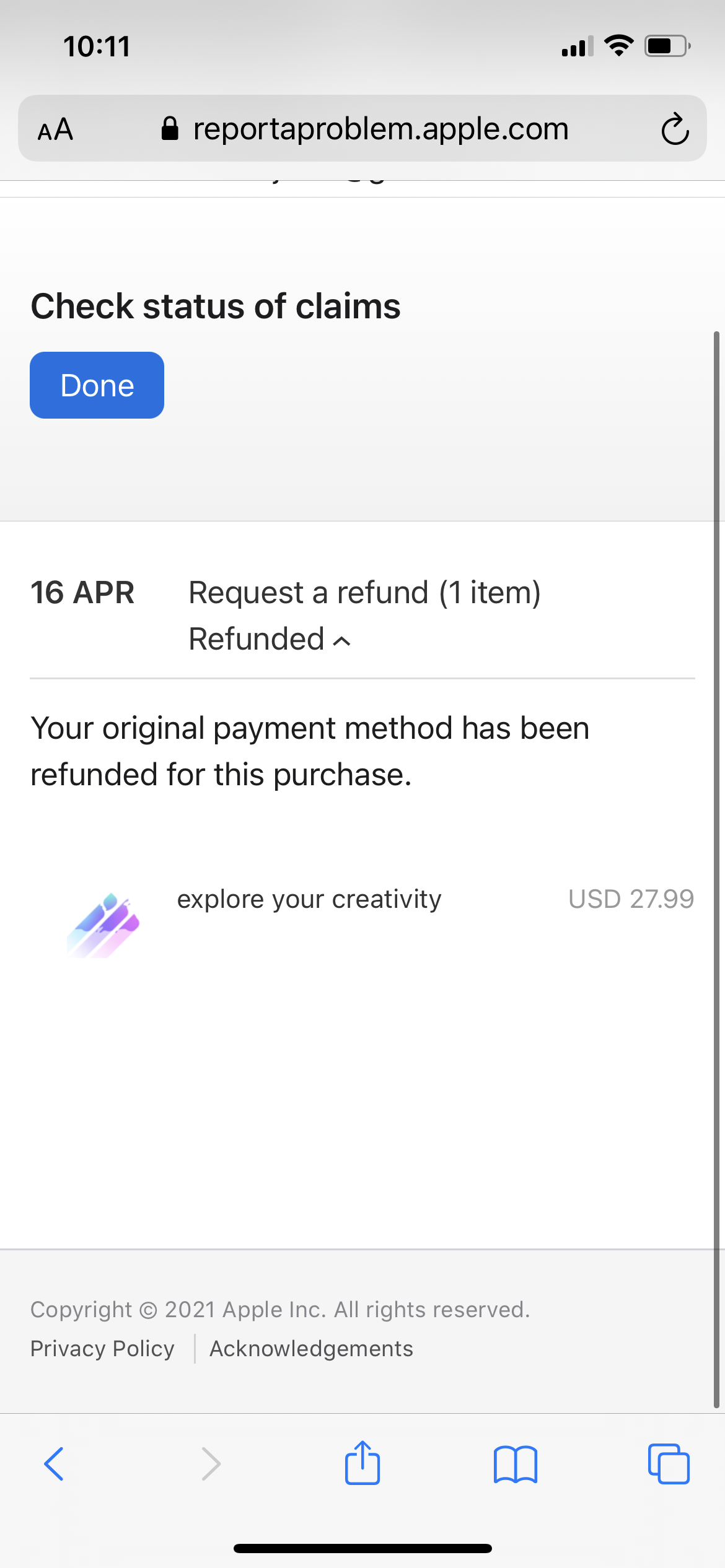The width and height of the screenshot is (725, 1568).
Task: Tap the Safari forward arrow
Action: click(211, 1464)
